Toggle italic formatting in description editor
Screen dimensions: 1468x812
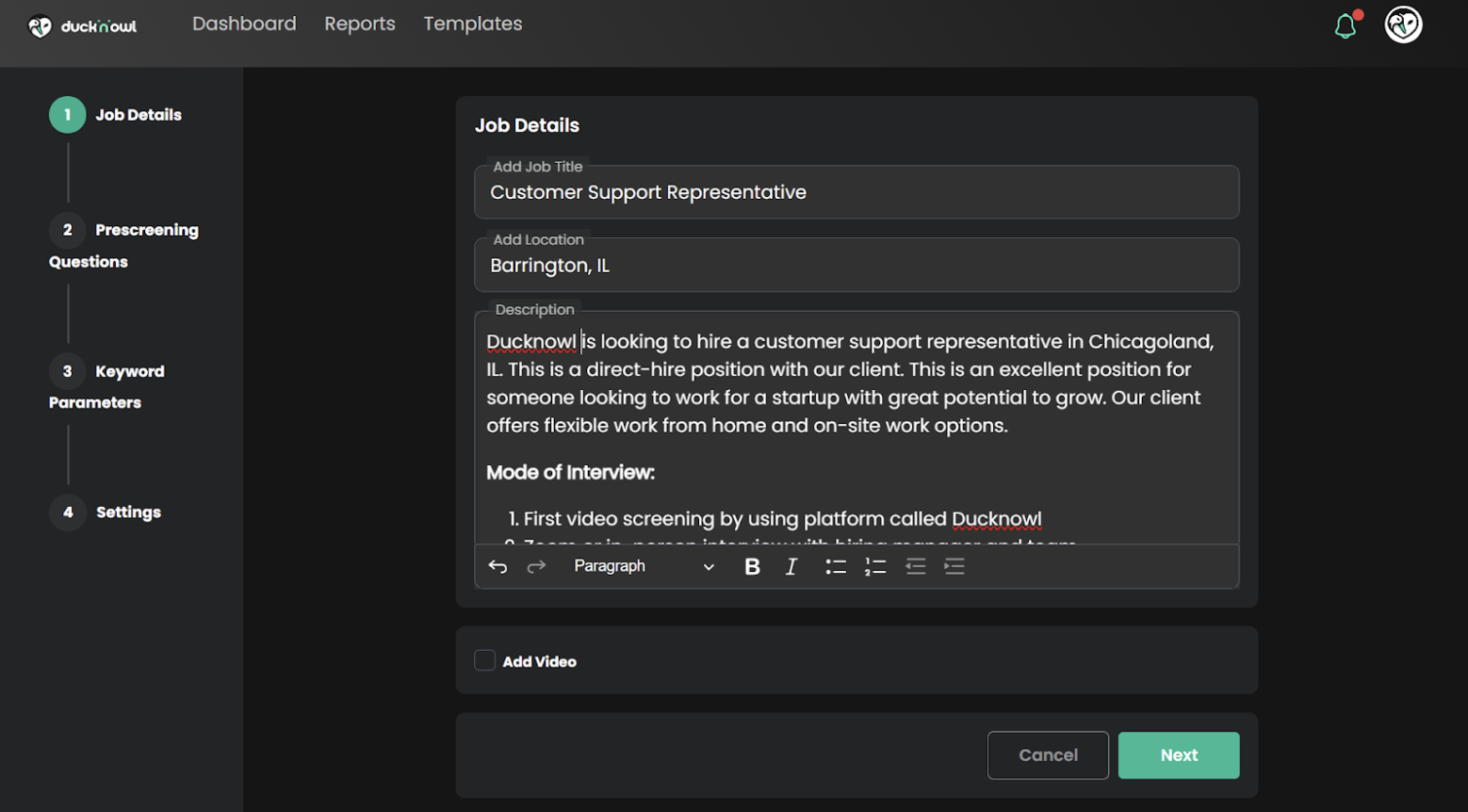point(791,566)
